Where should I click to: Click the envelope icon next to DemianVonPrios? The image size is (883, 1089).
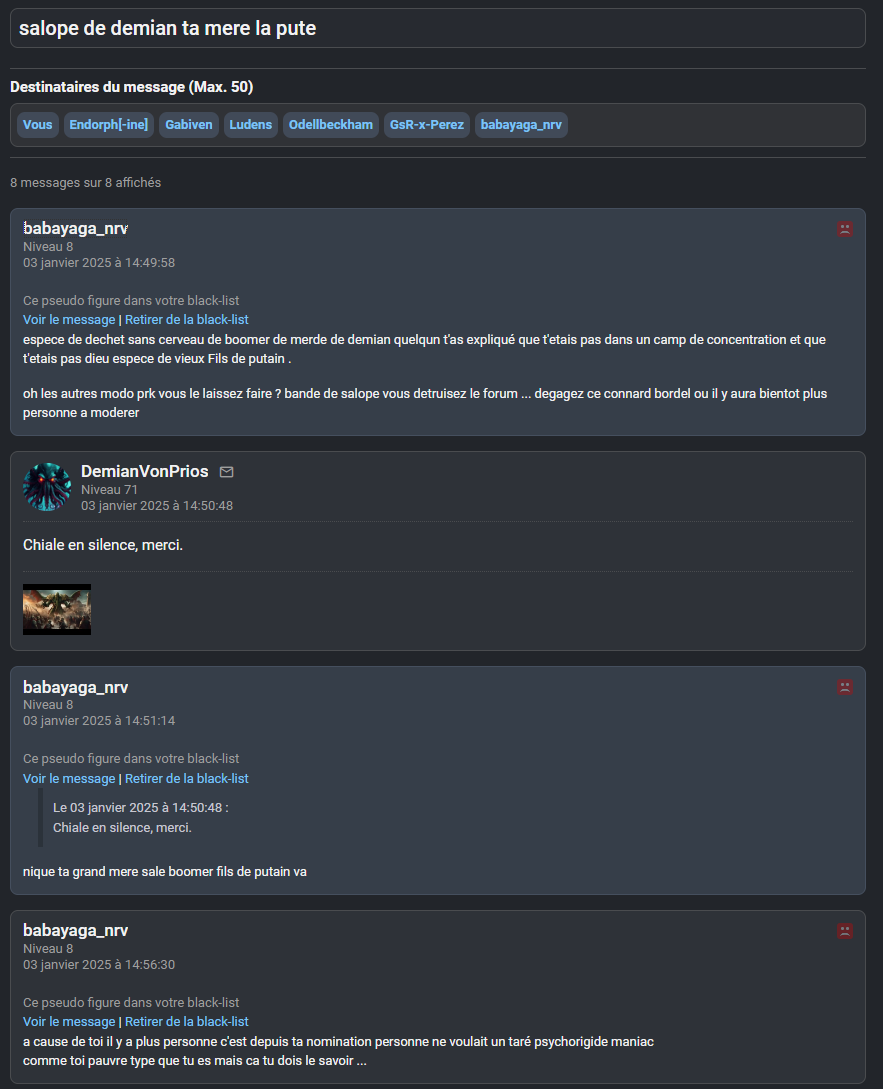click(226, 472)
